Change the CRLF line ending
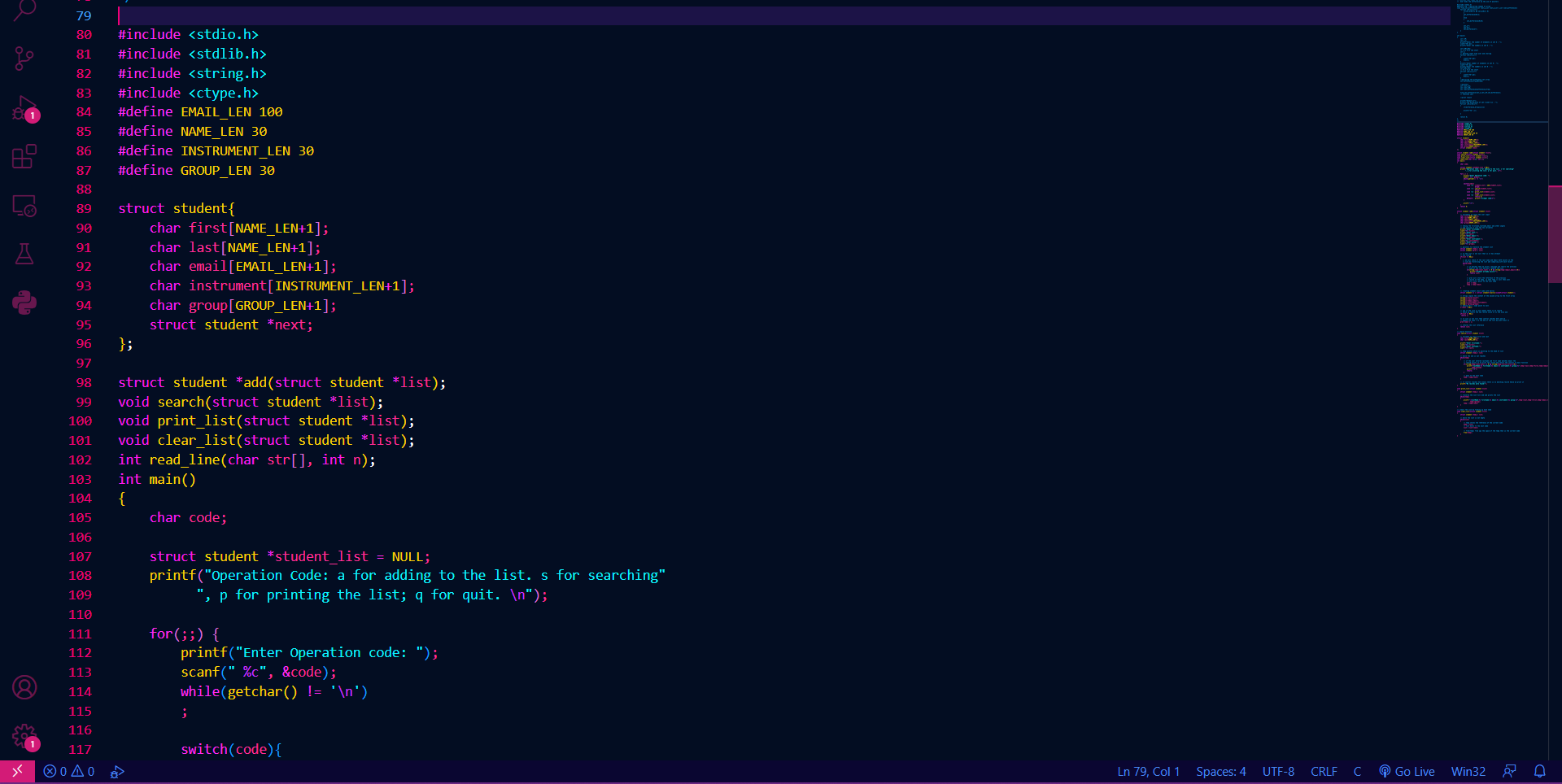The height and width of the screenshot is (784, 1562). [1324, 771]
